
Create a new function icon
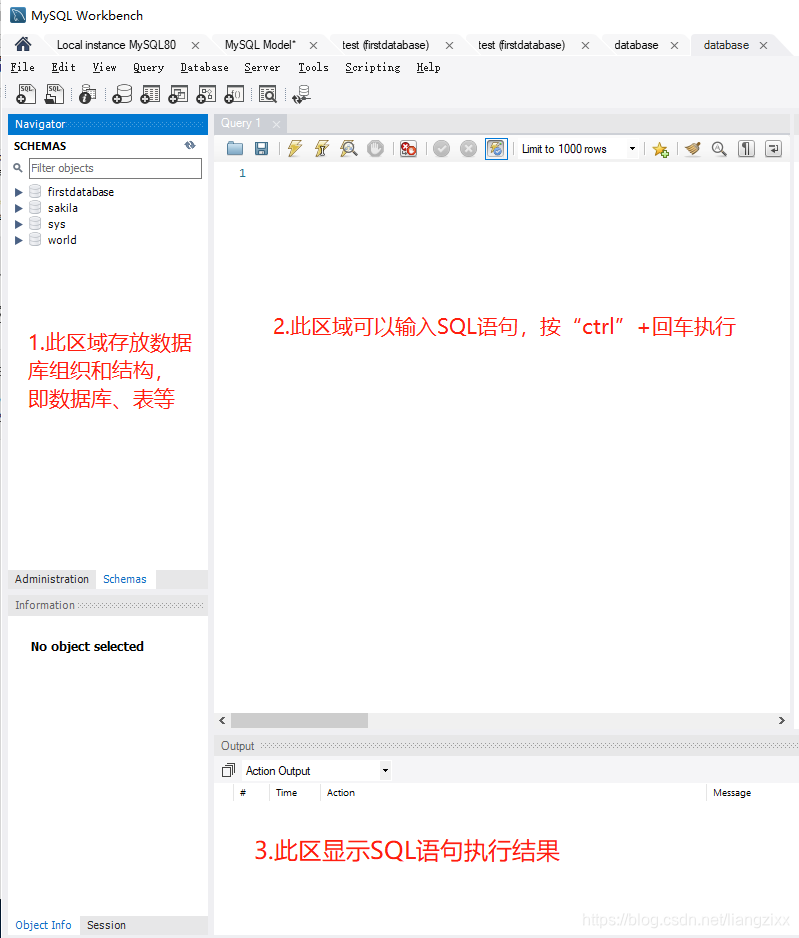234,94
